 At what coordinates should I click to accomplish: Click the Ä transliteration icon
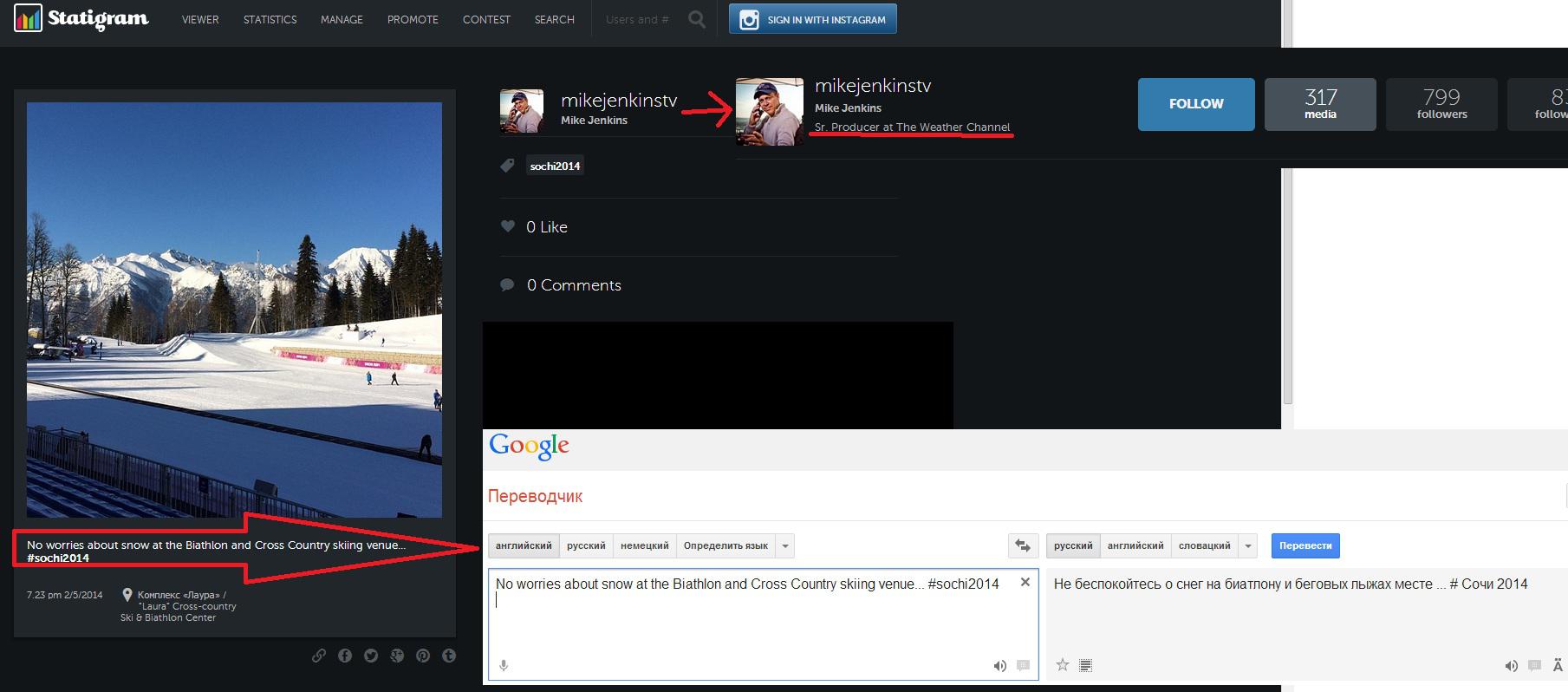coord(1557,665)
